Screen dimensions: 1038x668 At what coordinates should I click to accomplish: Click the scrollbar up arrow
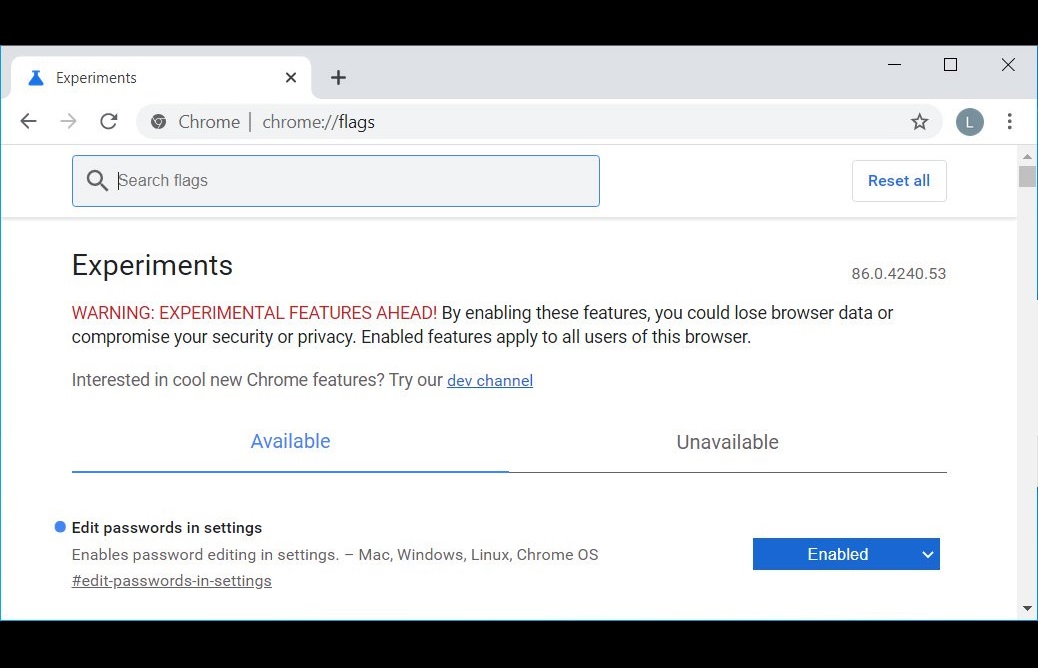[x=1027, y=156]
